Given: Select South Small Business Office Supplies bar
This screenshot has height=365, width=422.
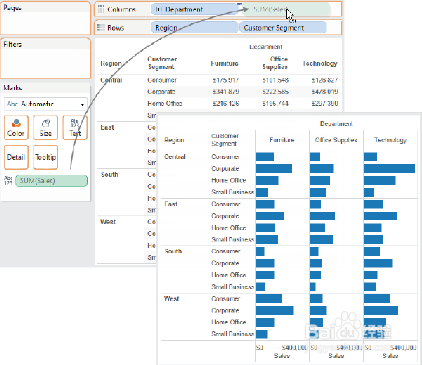Looking at the screenshot, I should coord(313,287).
